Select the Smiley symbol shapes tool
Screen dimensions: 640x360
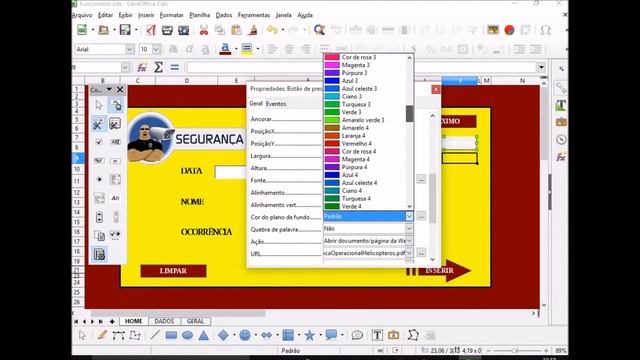[245, 335]
